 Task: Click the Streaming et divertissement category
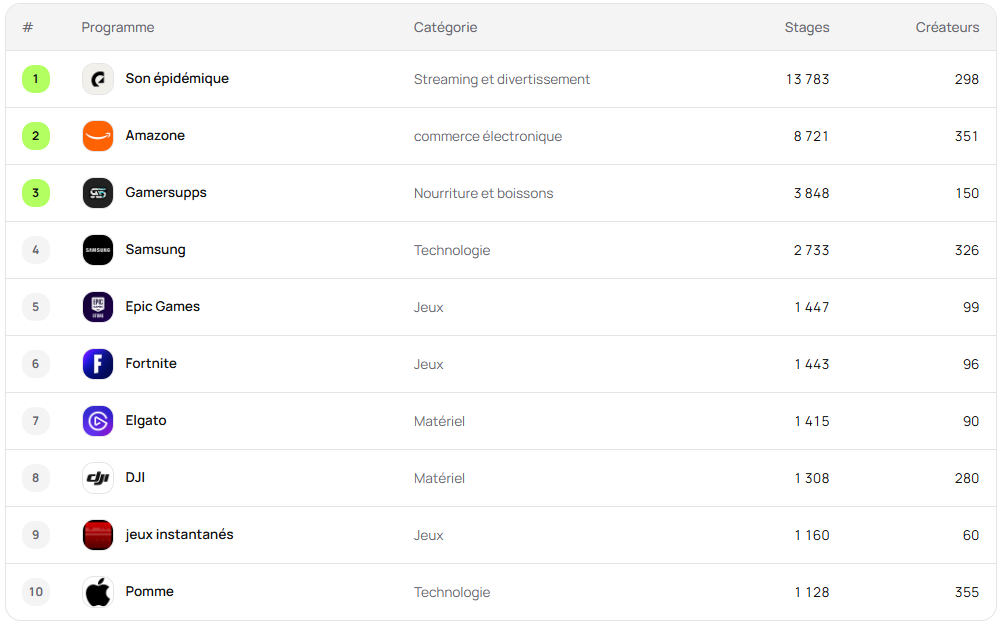[x=502, y=79]
